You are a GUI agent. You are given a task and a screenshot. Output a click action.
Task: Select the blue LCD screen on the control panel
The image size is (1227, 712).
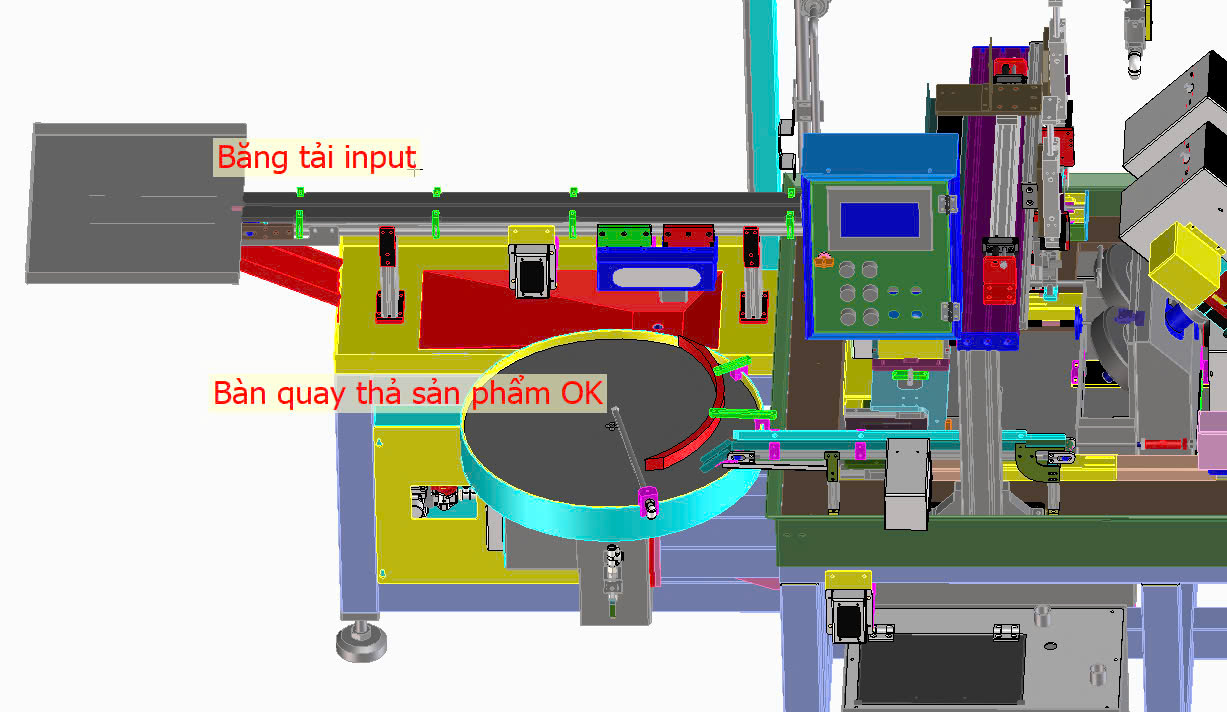pyautogui.click(x=879, y=220)
